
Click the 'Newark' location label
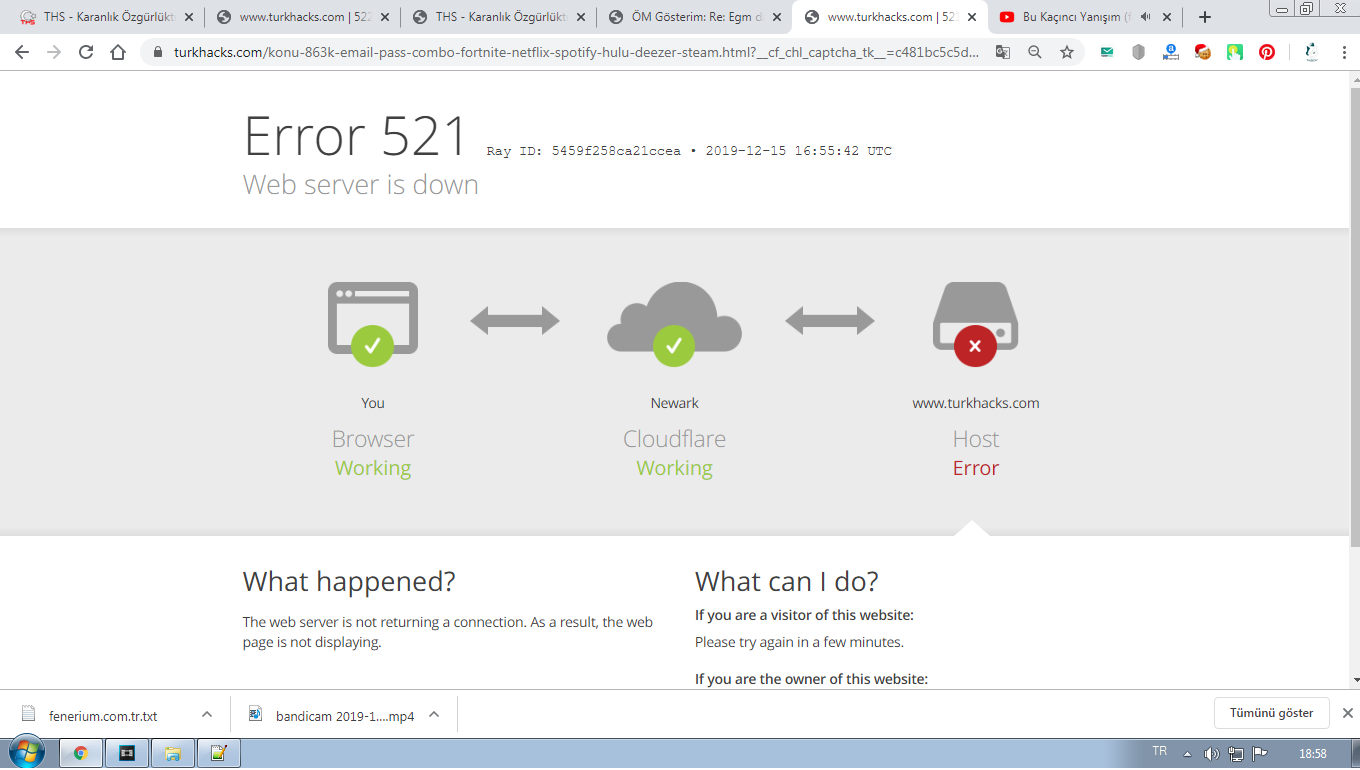tap(675, 404)
